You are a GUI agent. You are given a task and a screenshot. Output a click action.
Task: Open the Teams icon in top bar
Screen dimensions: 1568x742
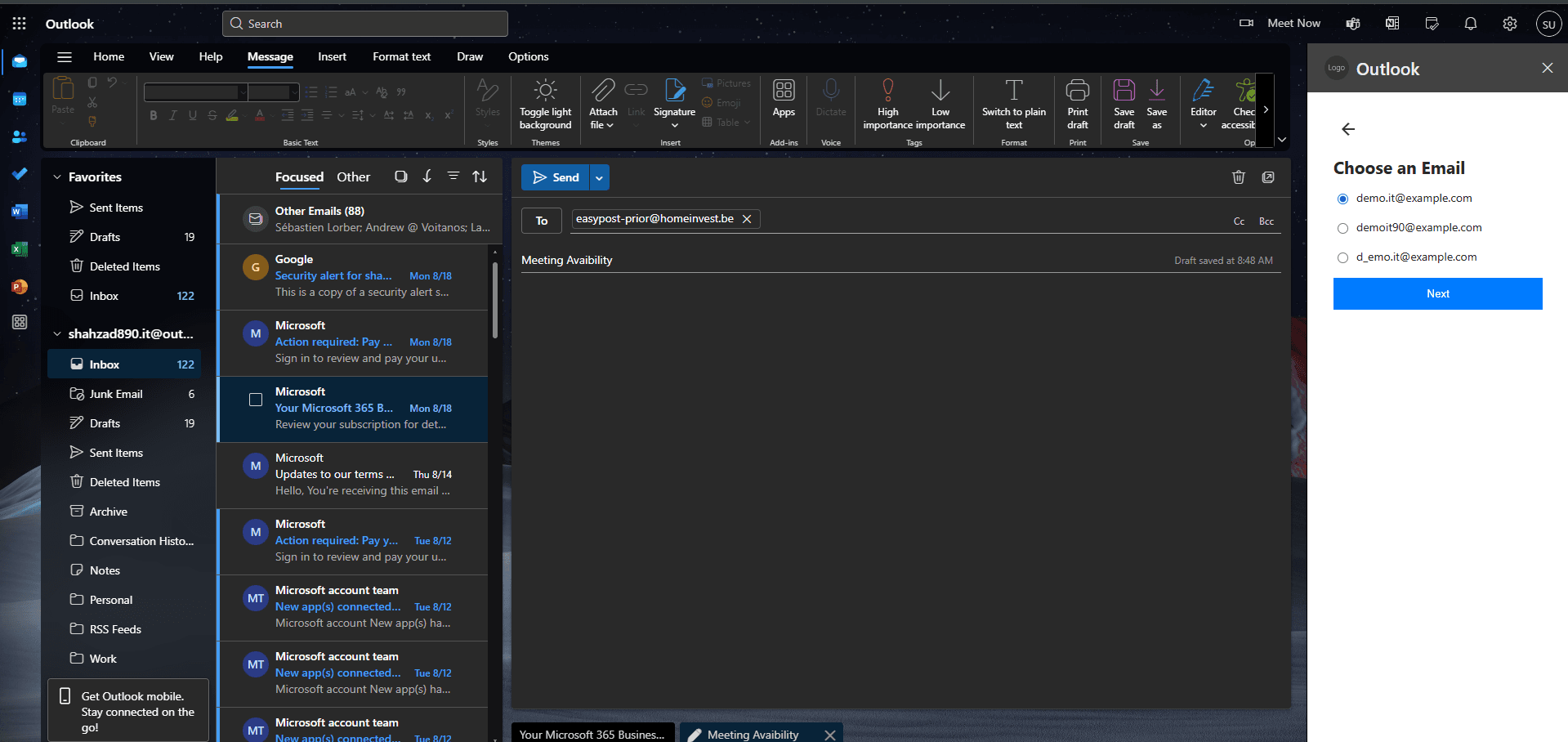coord(1353,24)
